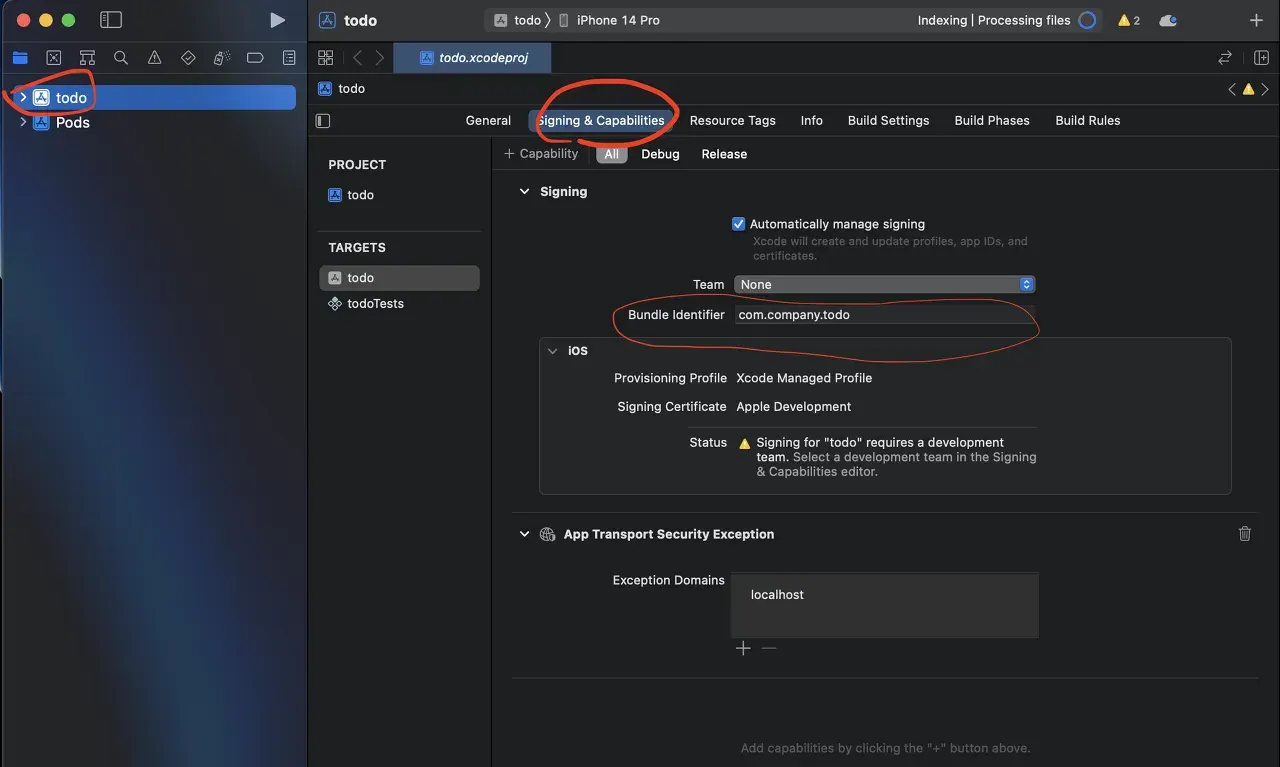Open the Build Phases tab
The height and width of the screenshot is (767, 1280).
coord(992,121)
